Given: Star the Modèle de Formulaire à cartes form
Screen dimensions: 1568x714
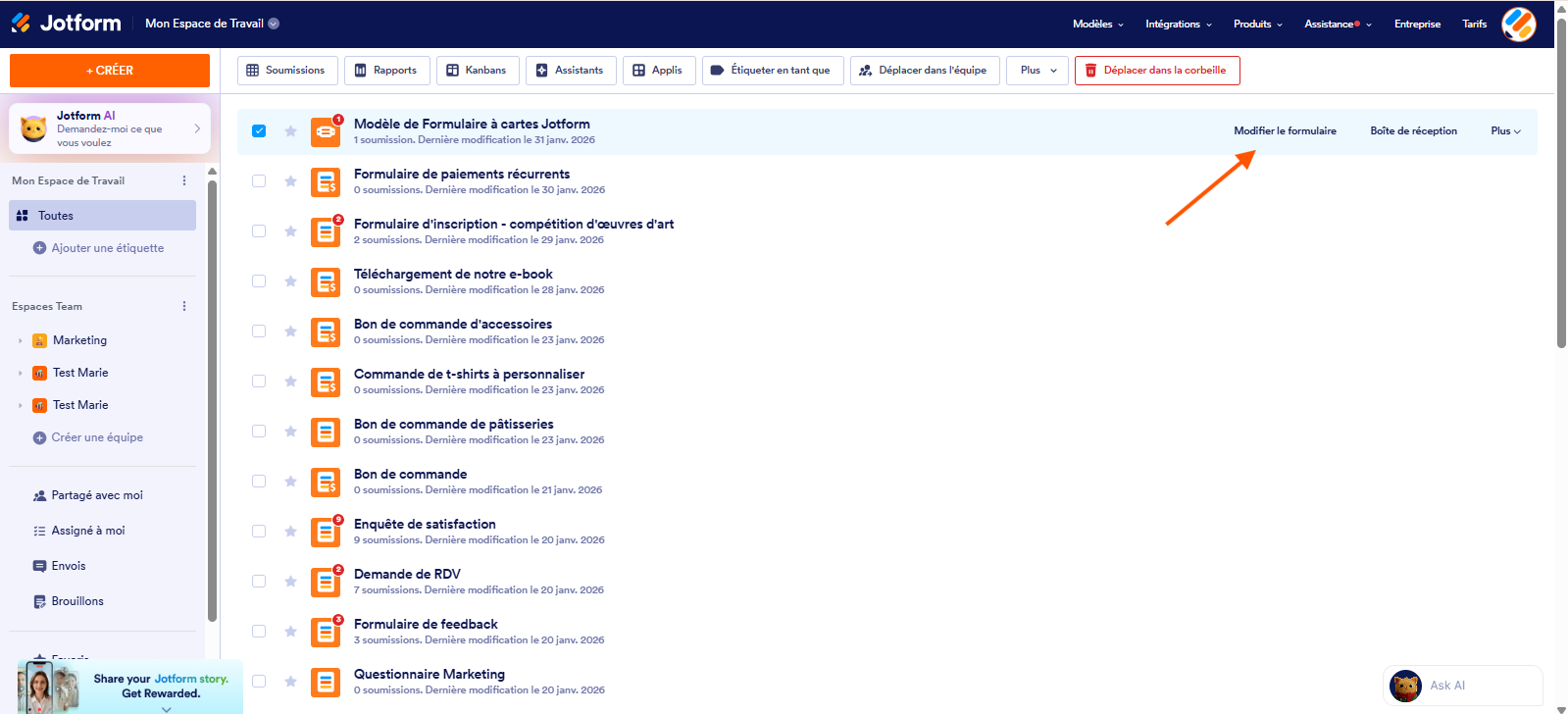Looking at the screenshot, I should pos(290,130).
